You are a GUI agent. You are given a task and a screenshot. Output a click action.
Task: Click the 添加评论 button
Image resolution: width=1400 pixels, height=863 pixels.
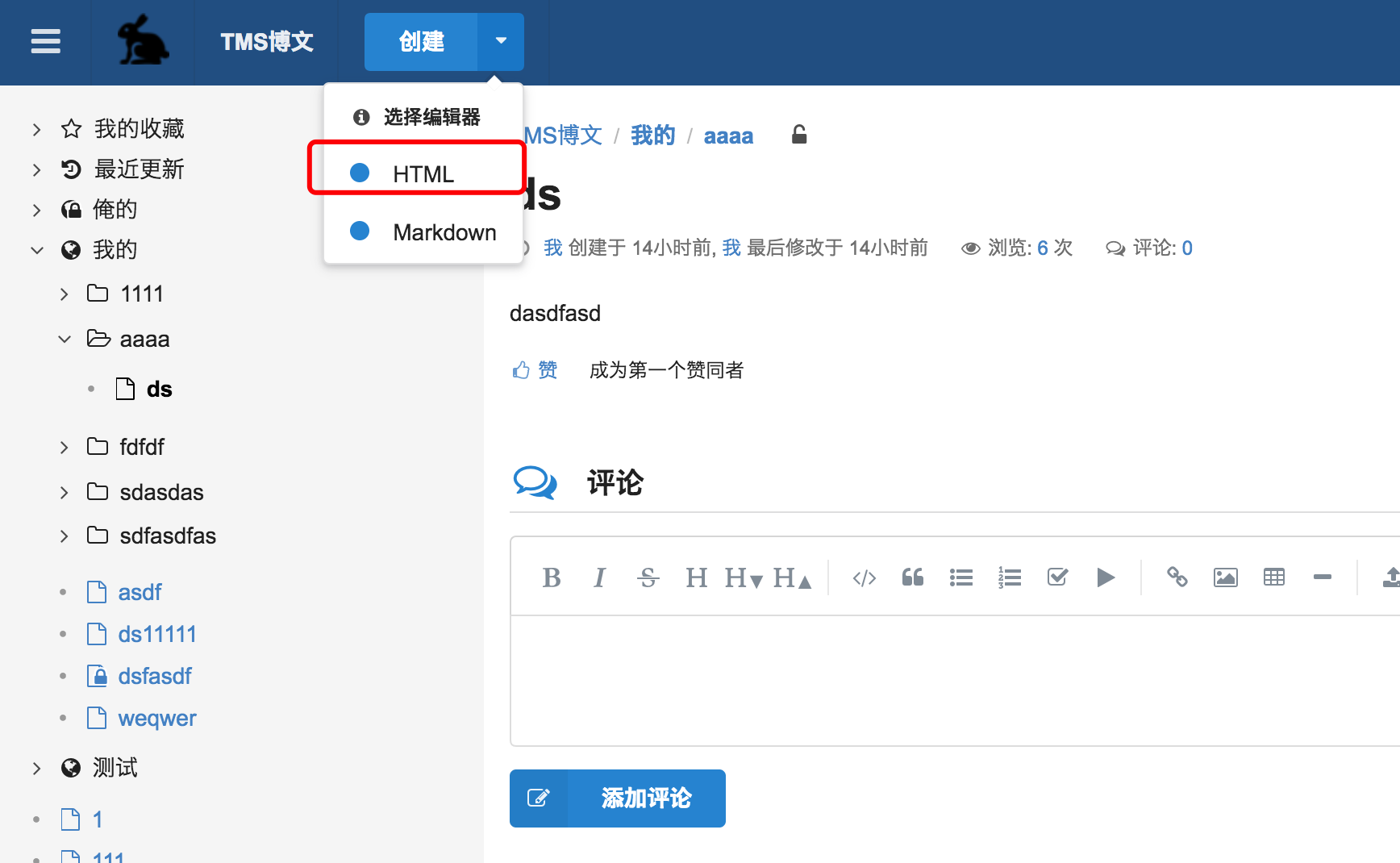(x=618, y=798)
